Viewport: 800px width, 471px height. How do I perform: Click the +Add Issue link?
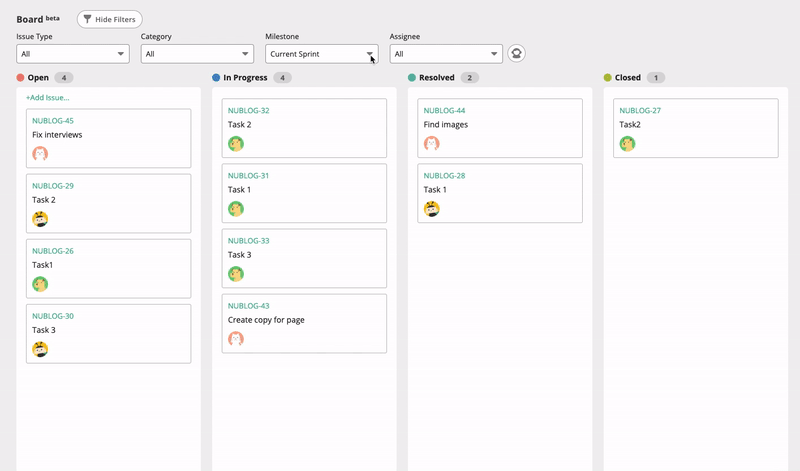click(x=47, y=97)
